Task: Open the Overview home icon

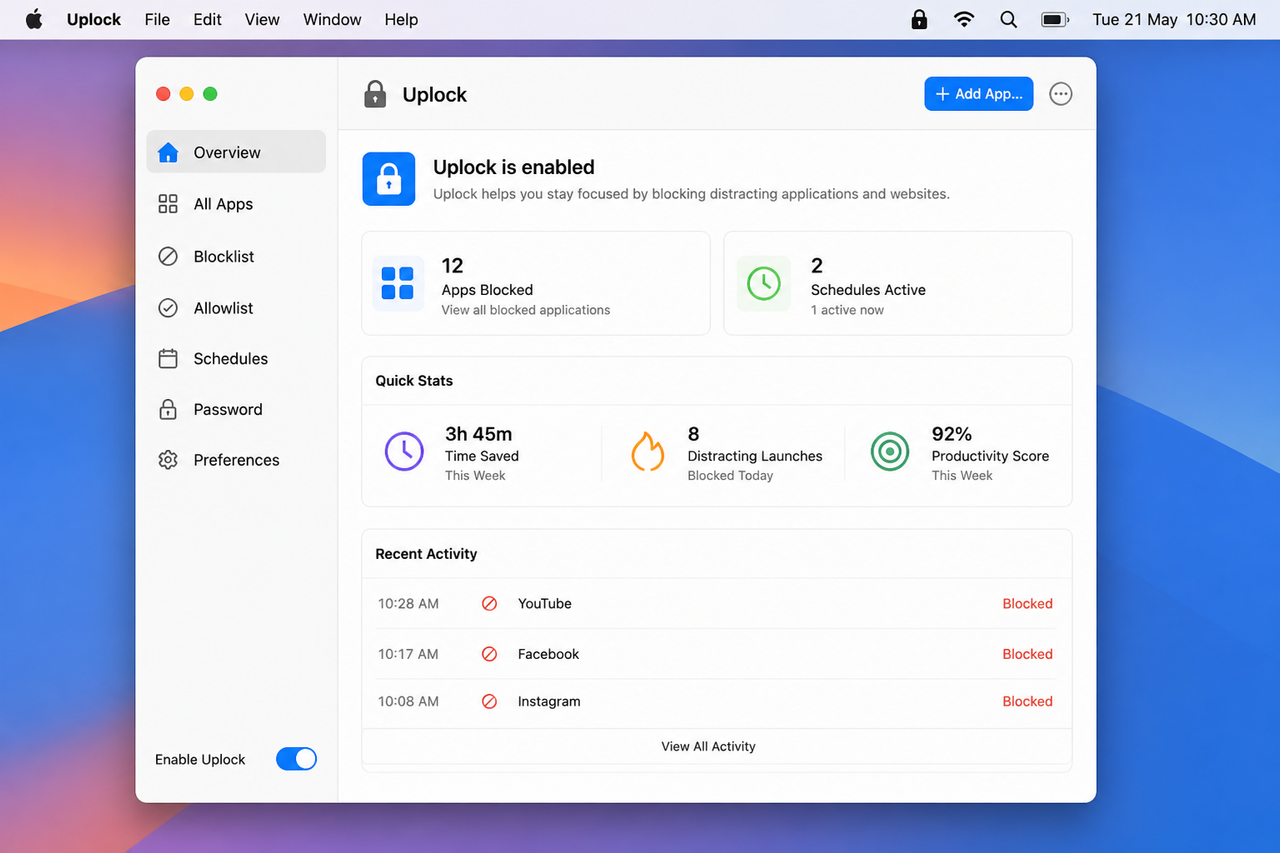Action: point(168,152)
